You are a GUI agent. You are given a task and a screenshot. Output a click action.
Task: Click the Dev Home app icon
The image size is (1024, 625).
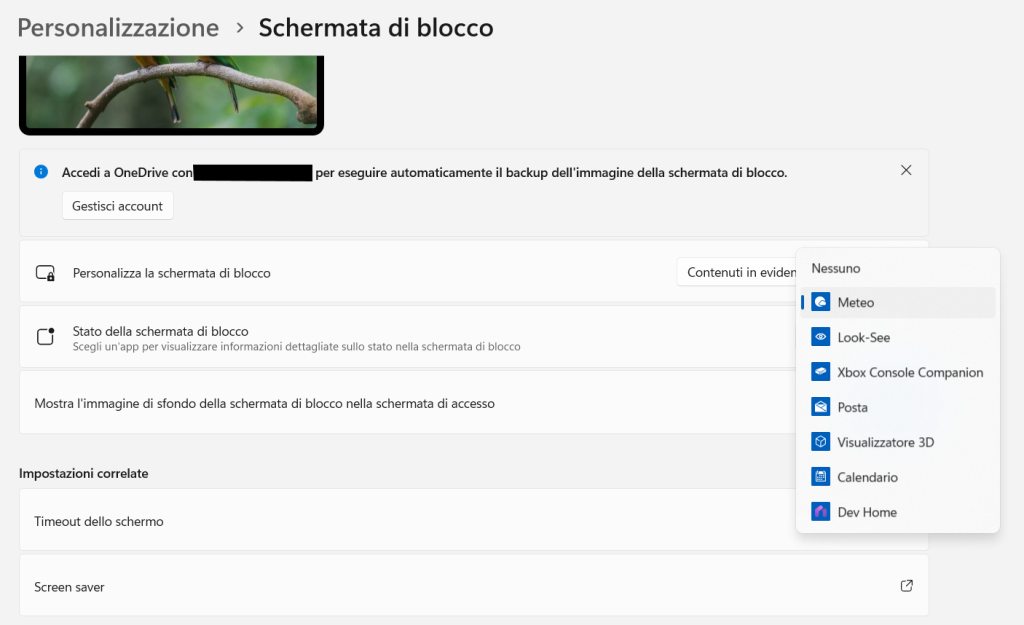[x=821, y=512]
